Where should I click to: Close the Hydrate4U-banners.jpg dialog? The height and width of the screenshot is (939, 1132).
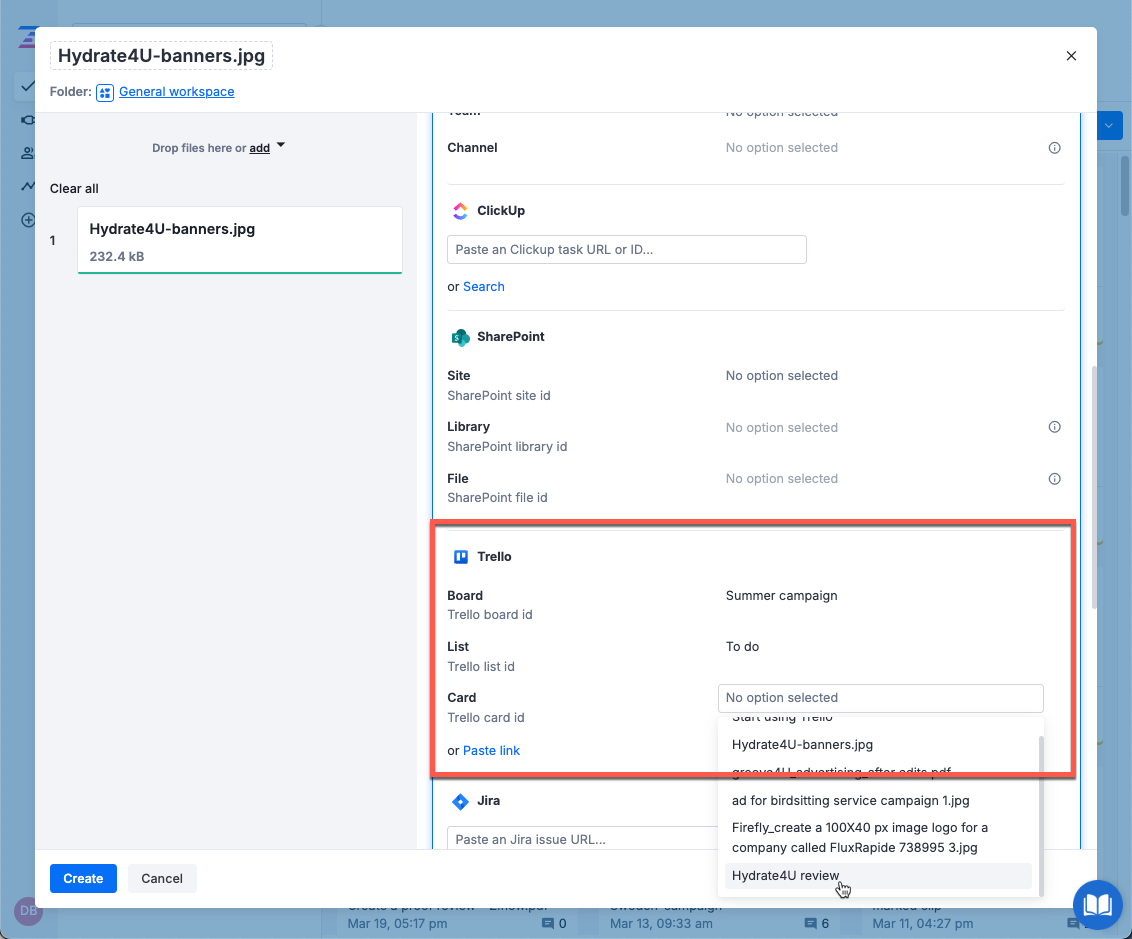tap(1071, 56)
